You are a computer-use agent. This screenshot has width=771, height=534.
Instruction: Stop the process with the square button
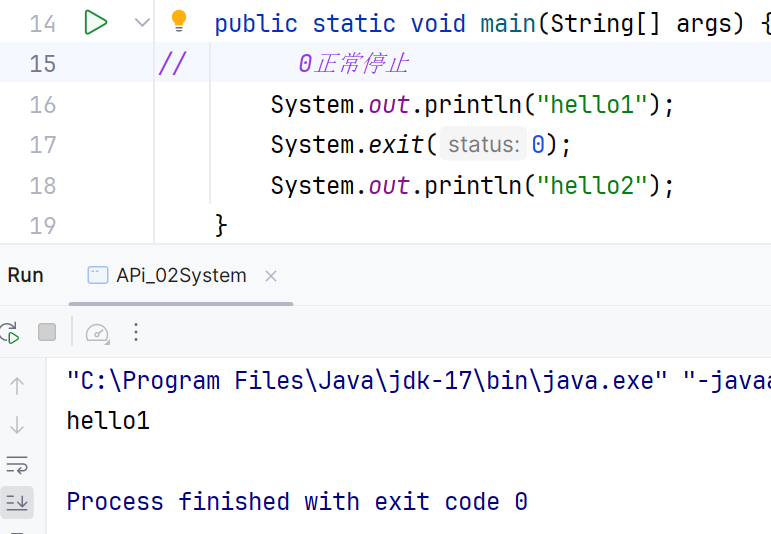tap(47, 332)
